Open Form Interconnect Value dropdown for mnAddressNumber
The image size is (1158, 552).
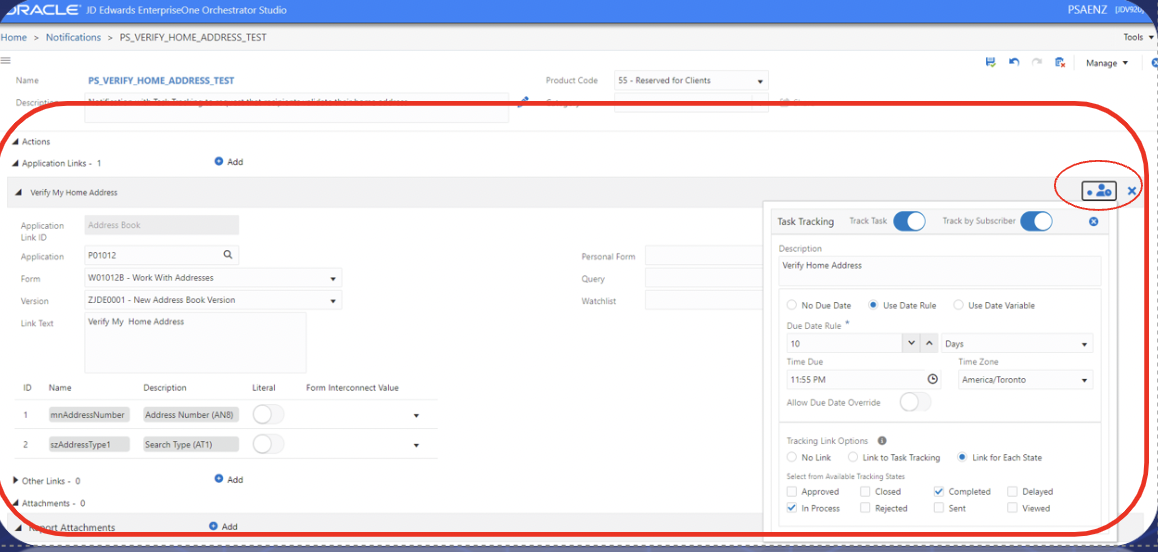click(417, 416)
